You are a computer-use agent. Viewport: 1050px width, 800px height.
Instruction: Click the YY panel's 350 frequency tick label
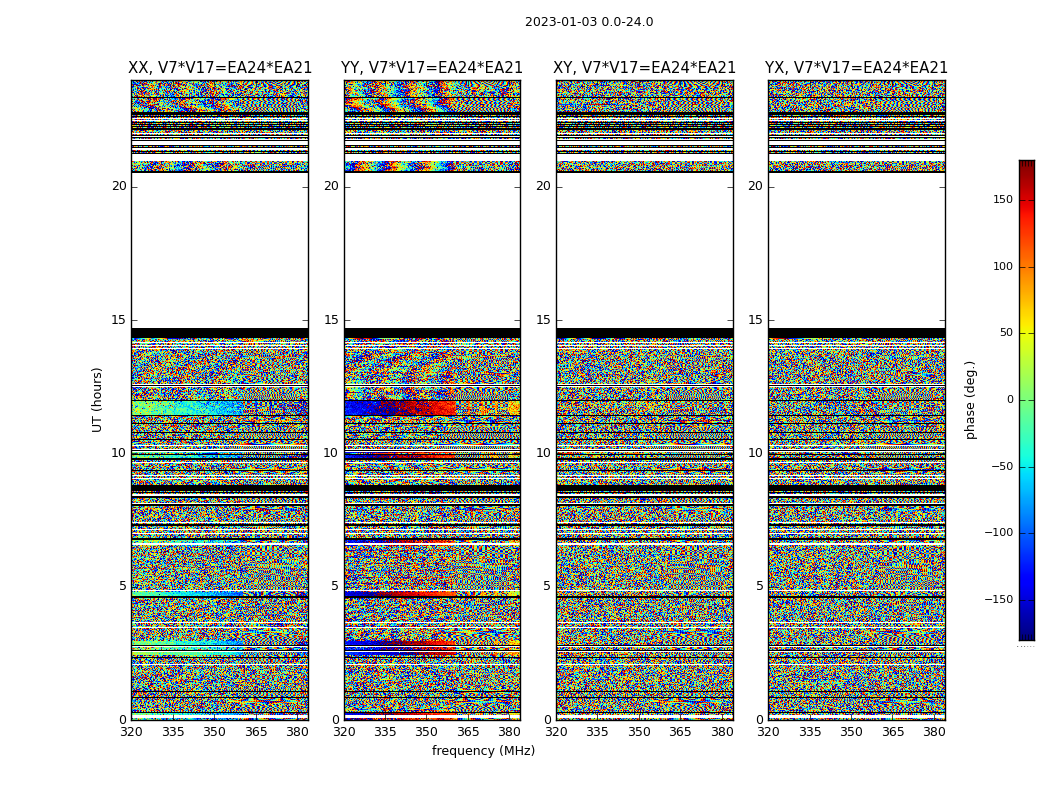(427, 732)
